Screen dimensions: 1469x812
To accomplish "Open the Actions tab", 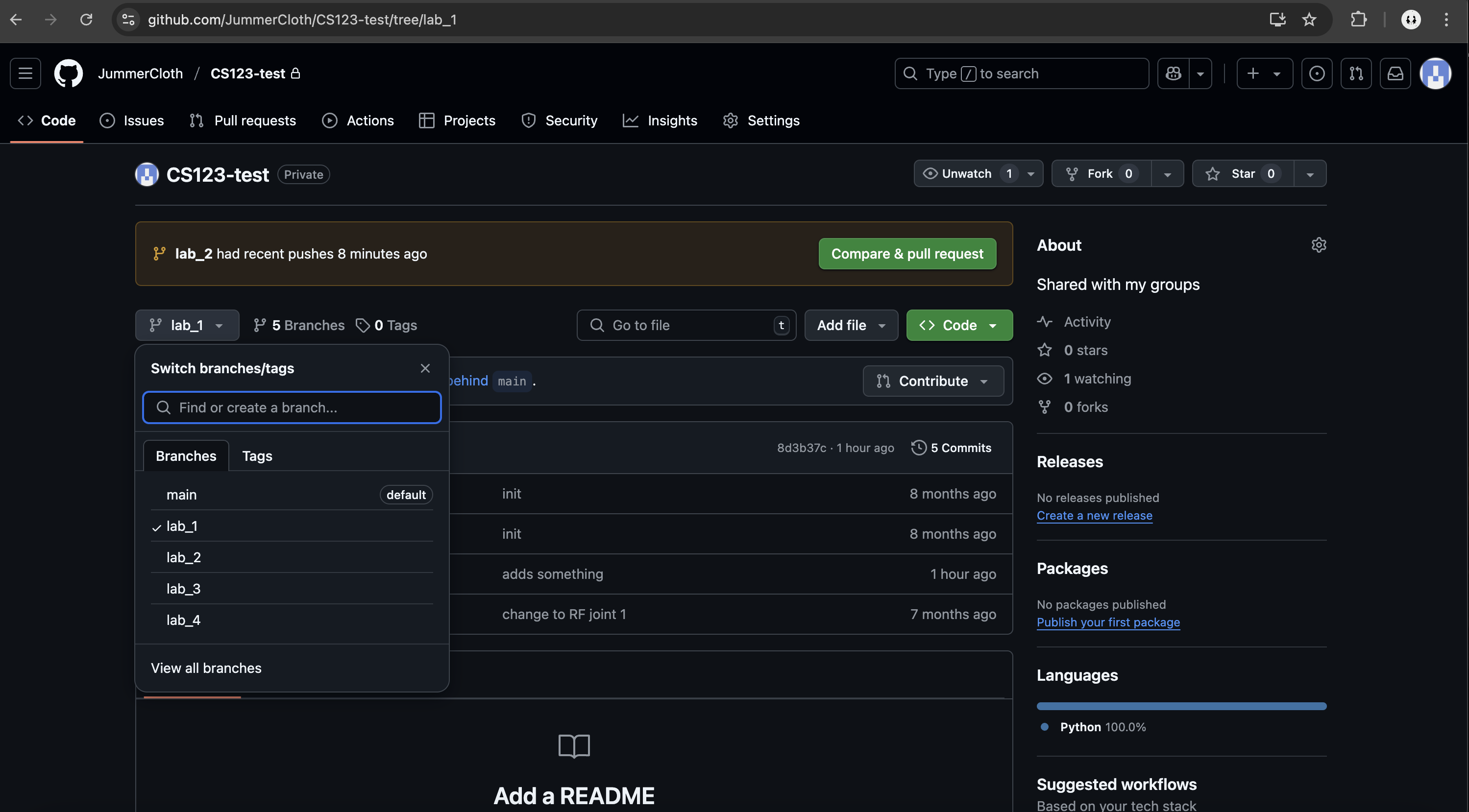I will 358,120.
